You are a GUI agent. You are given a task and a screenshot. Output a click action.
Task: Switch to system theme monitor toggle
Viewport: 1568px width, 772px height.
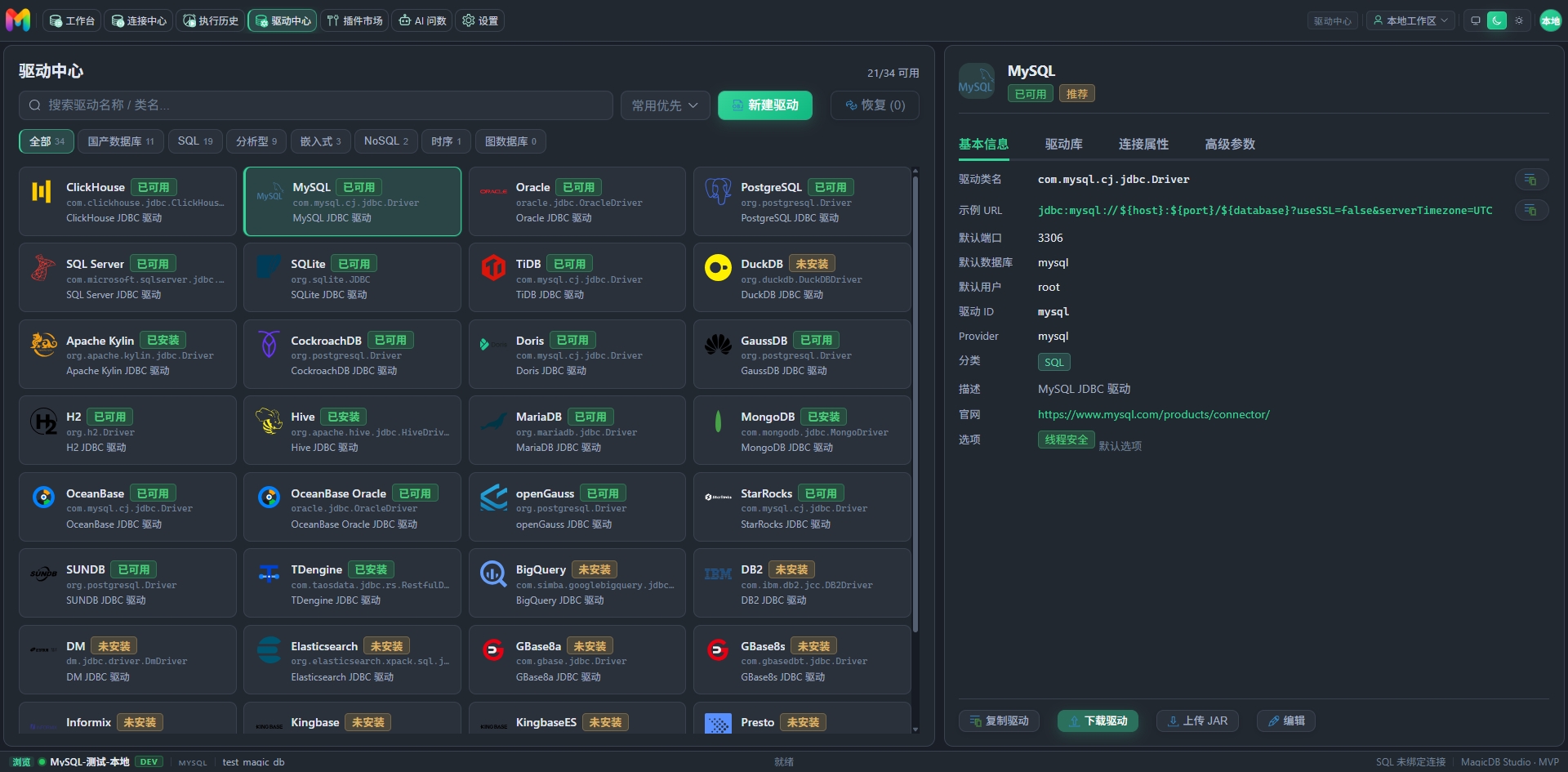coord(1475,20)
